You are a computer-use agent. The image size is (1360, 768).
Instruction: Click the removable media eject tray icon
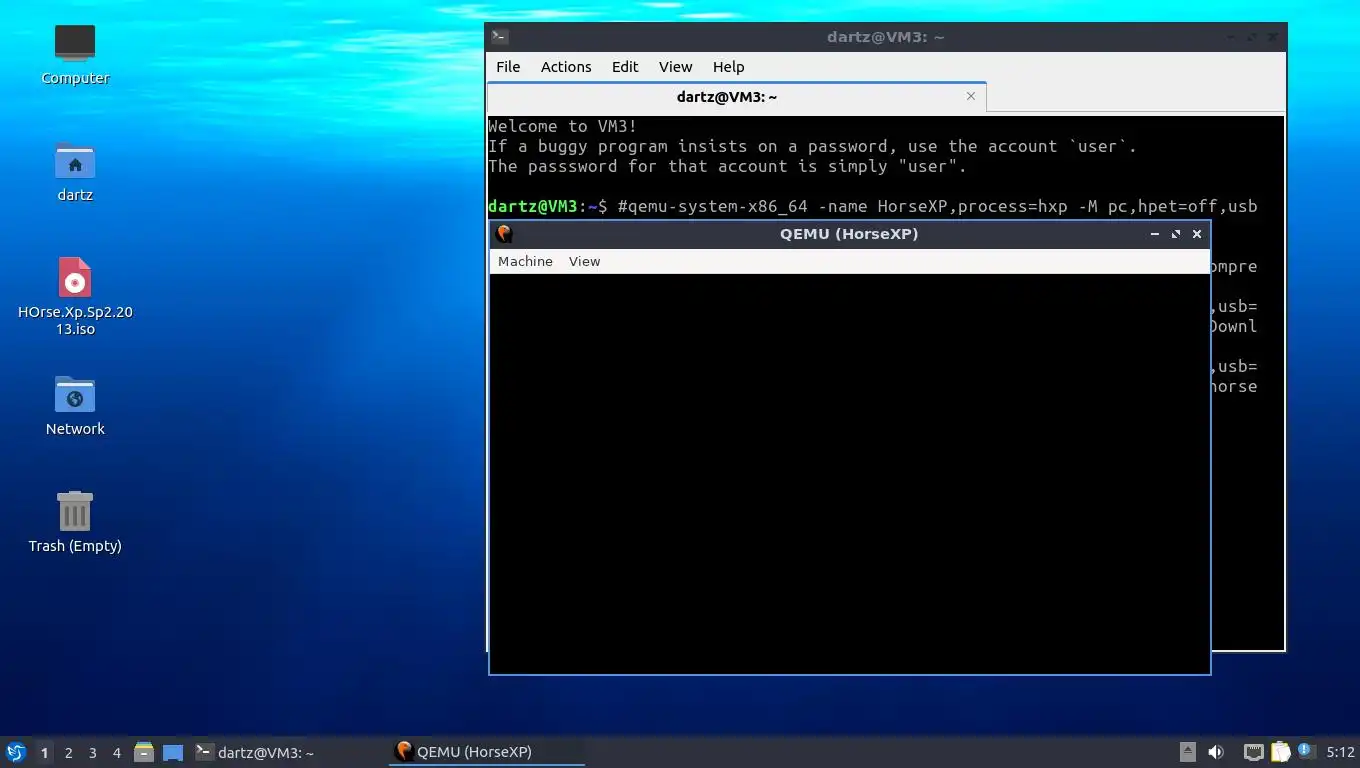click(1188, 752)
